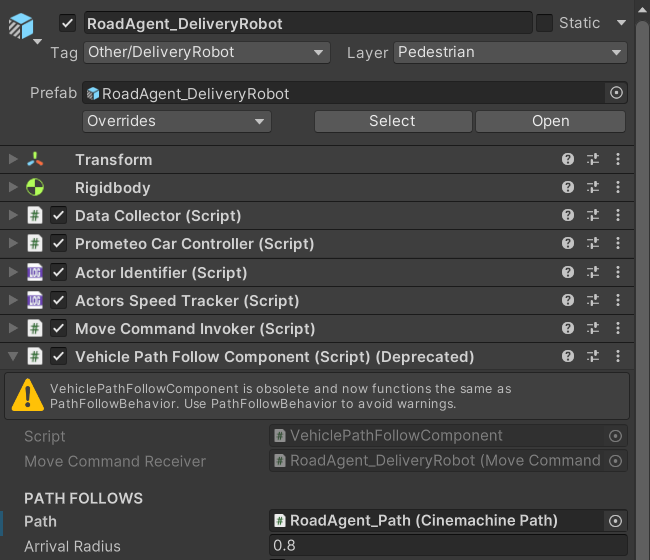650x560 pixels.
Task: Click the GameObject name field RoadAgent_DeliveryRobot
Action: pyautogui.click(x=308, y=23)
